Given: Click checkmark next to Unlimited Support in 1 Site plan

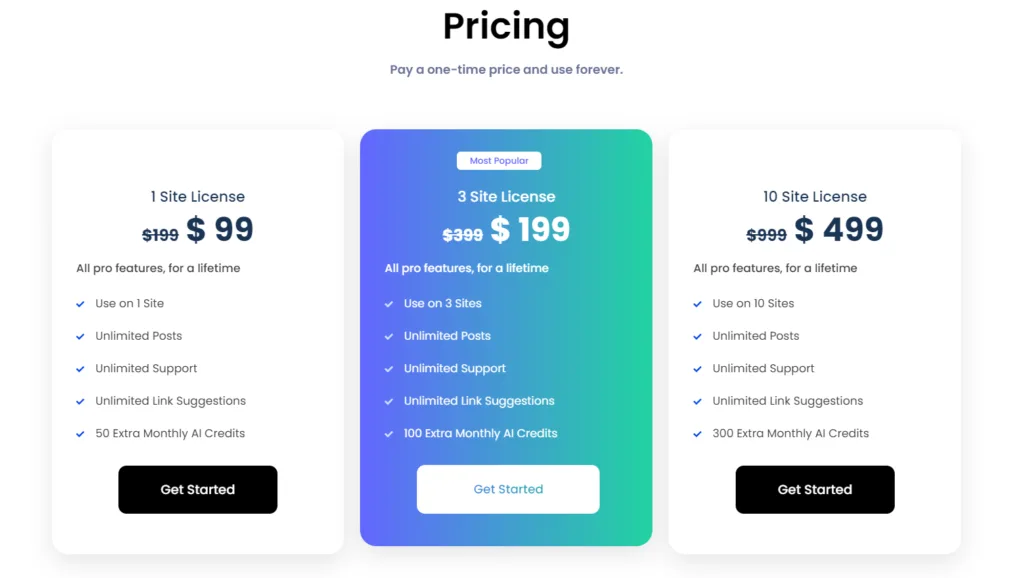Looking at the screenshot, I should [80, 369].
